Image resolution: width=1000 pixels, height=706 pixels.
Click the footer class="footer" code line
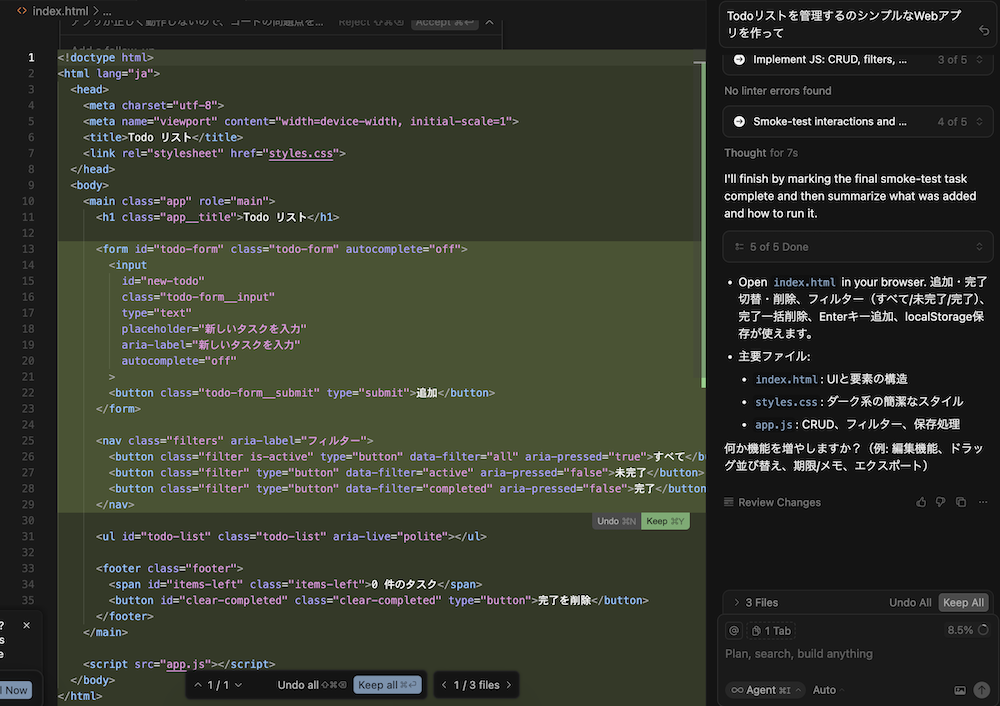(x=169, y=568)
